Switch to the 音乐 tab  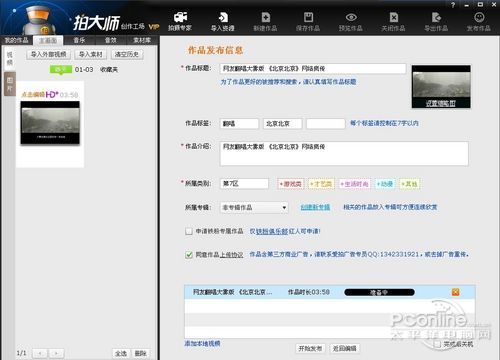coord(79,40)
